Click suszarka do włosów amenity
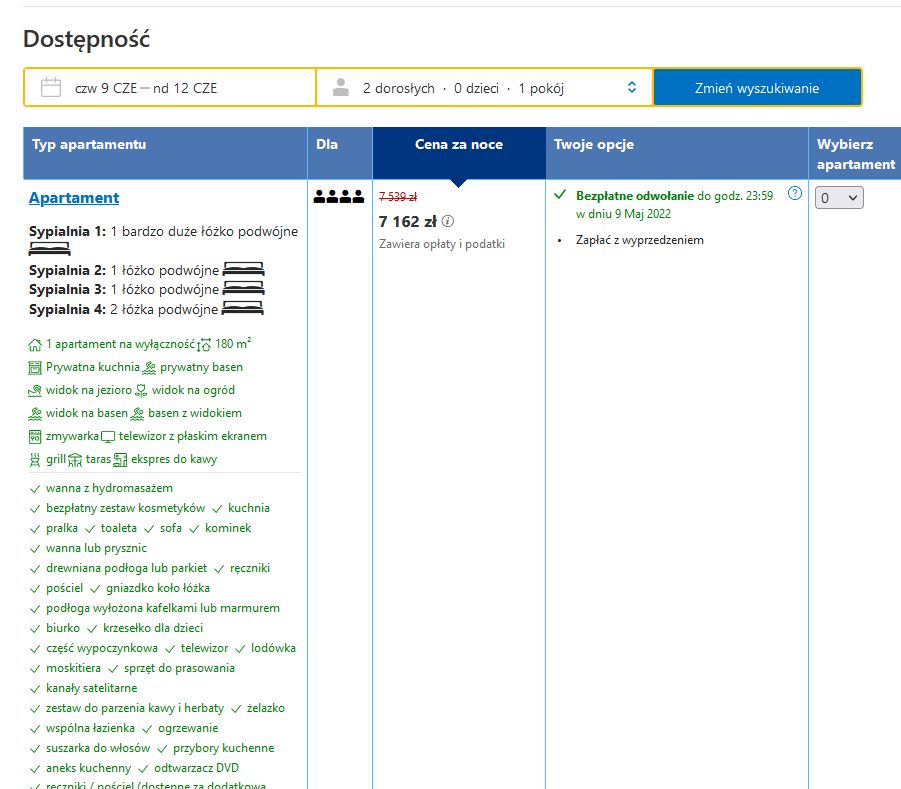The width and height of the screenshot is (901, 789). point(98,748)
